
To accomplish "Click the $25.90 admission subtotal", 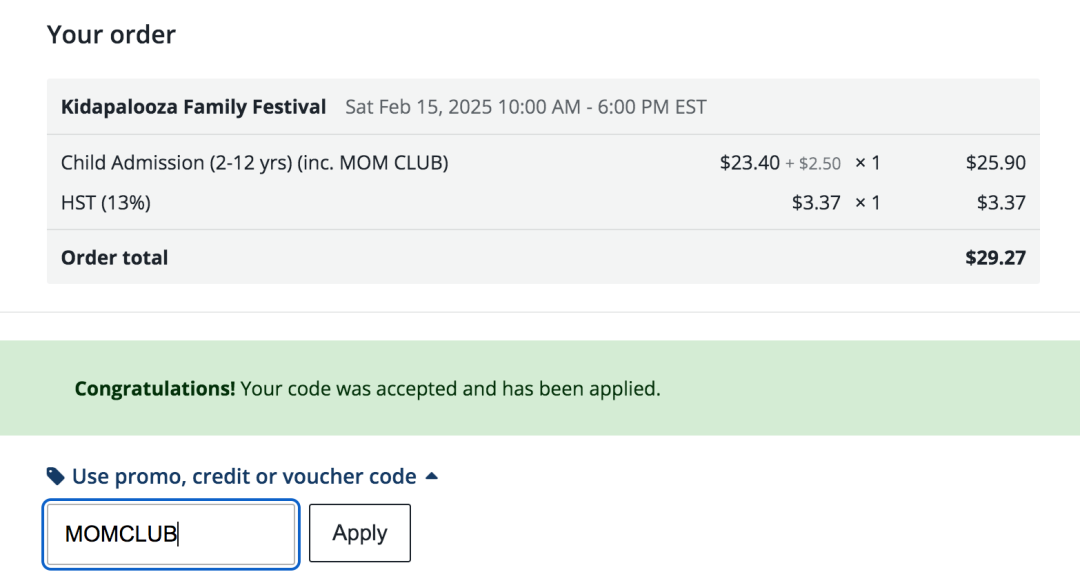I will [995, 163].
